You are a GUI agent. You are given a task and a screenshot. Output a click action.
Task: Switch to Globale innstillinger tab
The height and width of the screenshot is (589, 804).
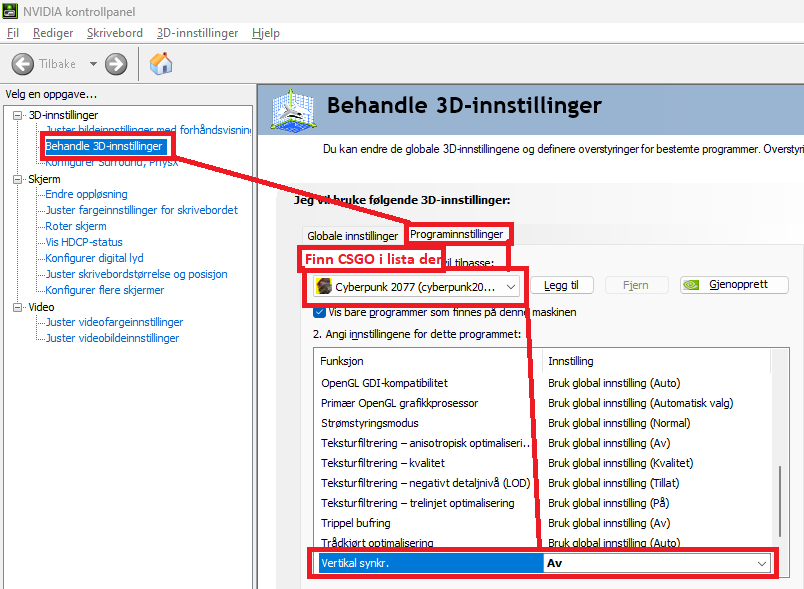point(352,236)
